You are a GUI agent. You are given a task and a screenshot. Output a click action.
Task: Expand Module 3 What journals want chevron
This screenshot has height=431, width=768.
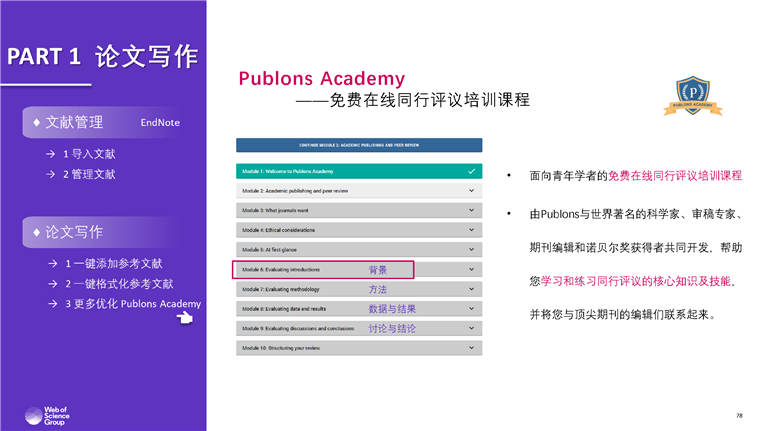click(x=471, y=210)
